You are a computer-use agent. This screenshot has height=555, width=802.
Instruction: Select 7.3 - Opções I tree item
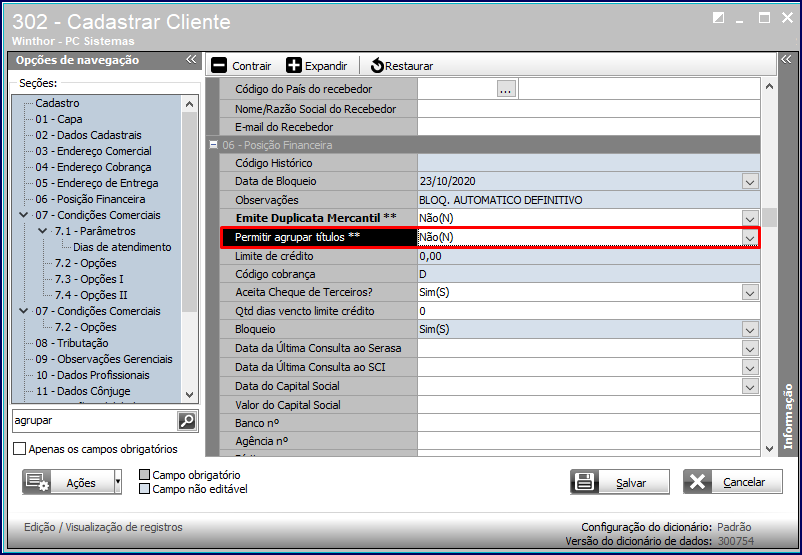pos(89,279)
